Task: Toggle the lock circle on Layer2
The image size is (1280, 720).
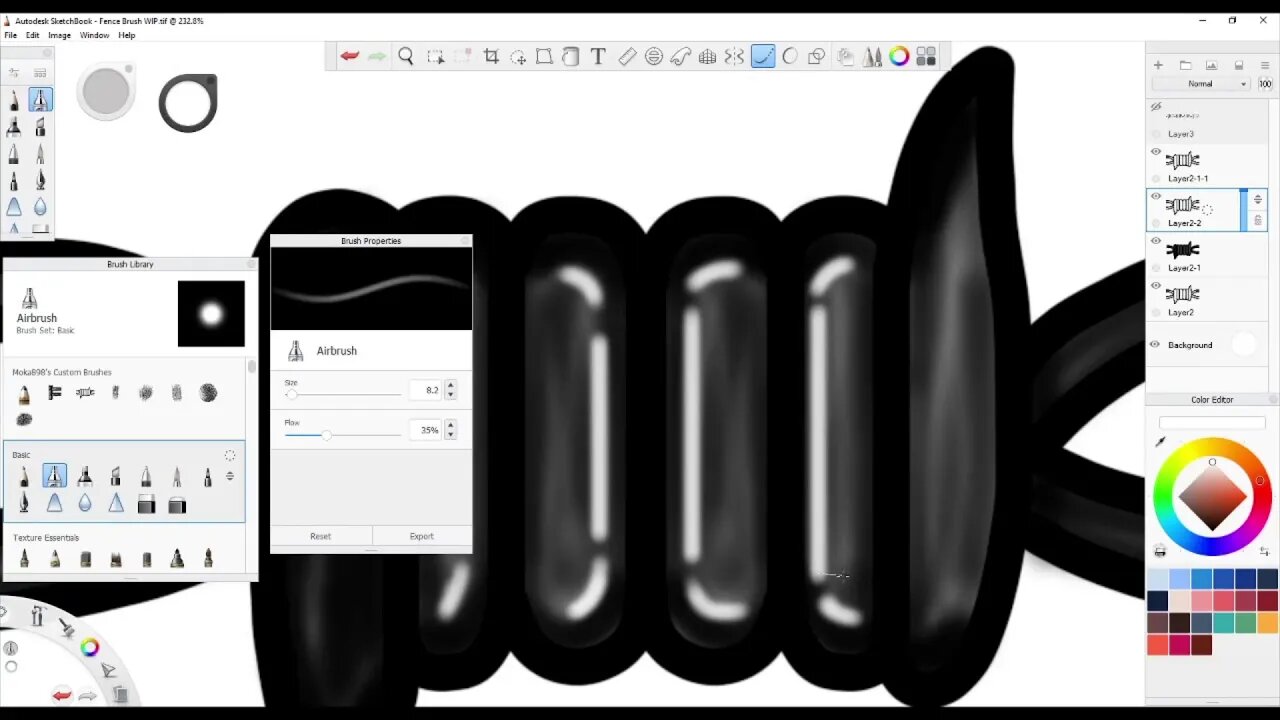Action: pyautogui.click(x=1157, y=312)
